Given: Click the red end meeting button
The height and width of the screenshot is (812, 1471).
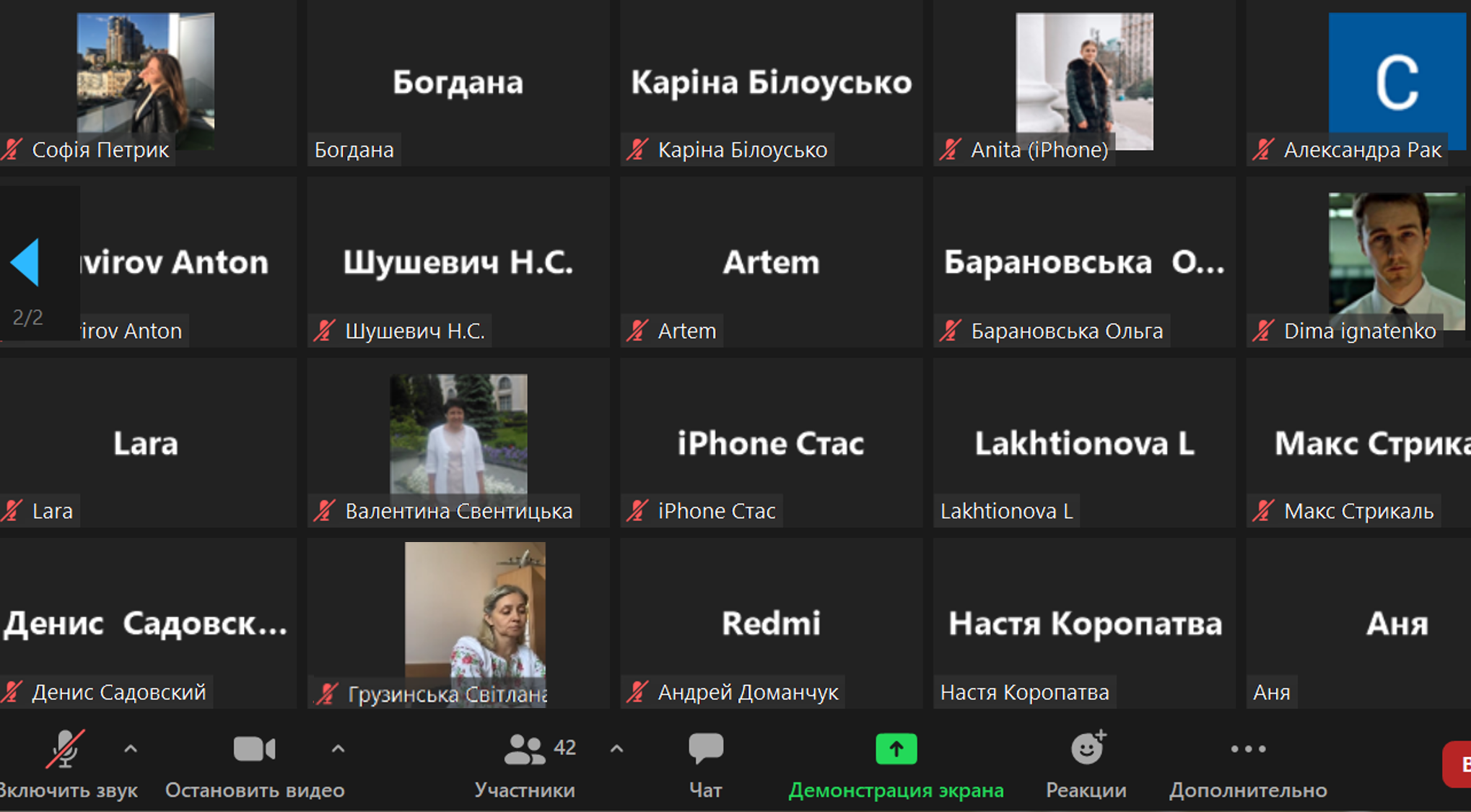Looking at the screenshot, I should pyautogui.click(x=1458, y=764).
